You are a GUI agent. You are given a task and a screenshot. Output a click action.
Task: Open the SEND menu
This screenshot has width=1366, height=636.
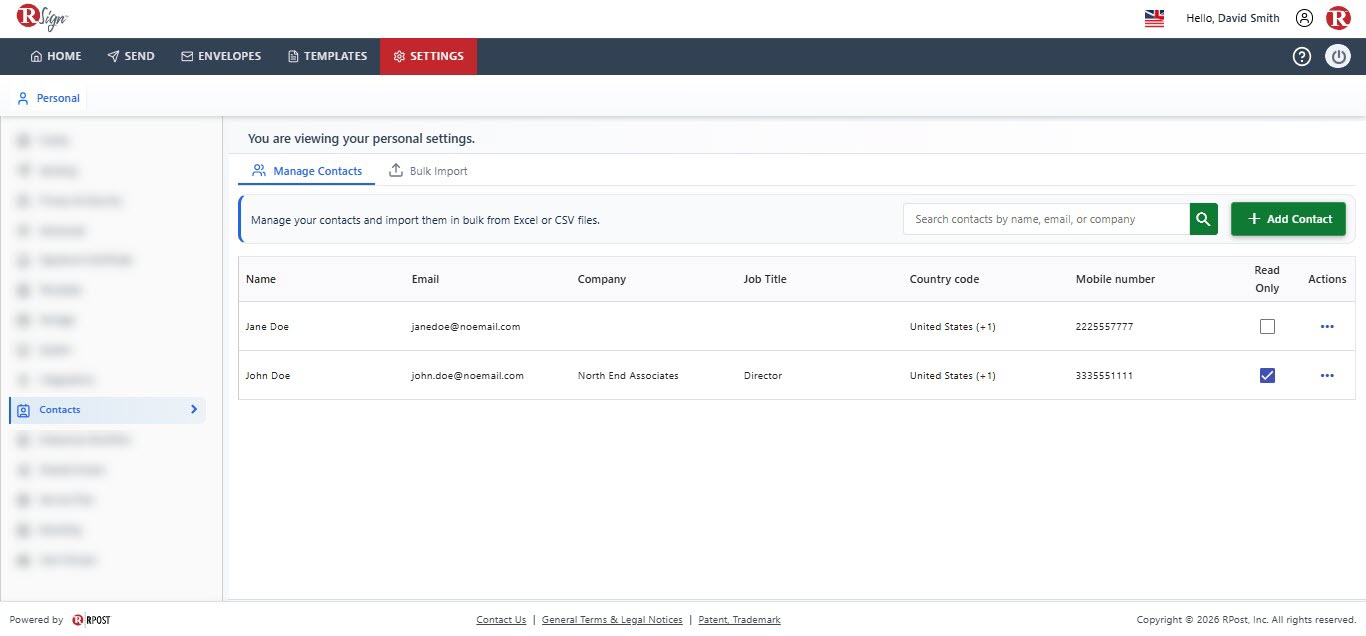131,56
